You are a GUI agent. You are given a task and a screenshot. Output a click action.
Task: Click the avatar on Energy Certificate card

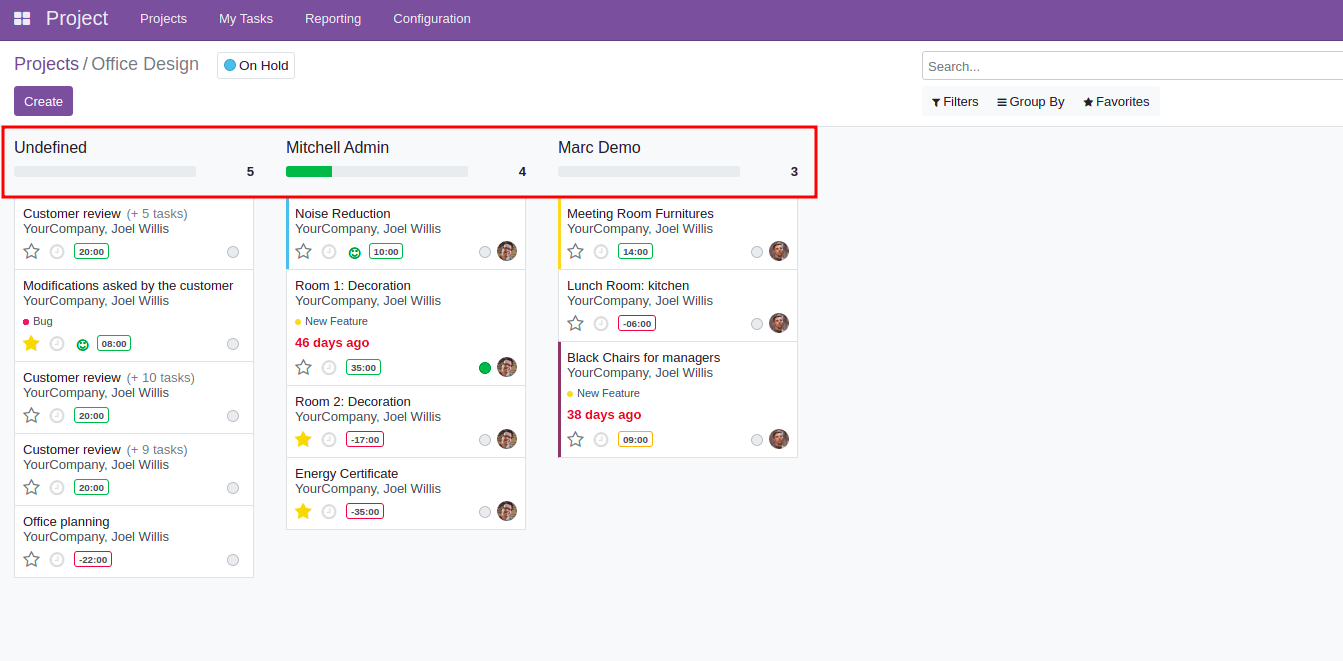(x=507, y=511)
